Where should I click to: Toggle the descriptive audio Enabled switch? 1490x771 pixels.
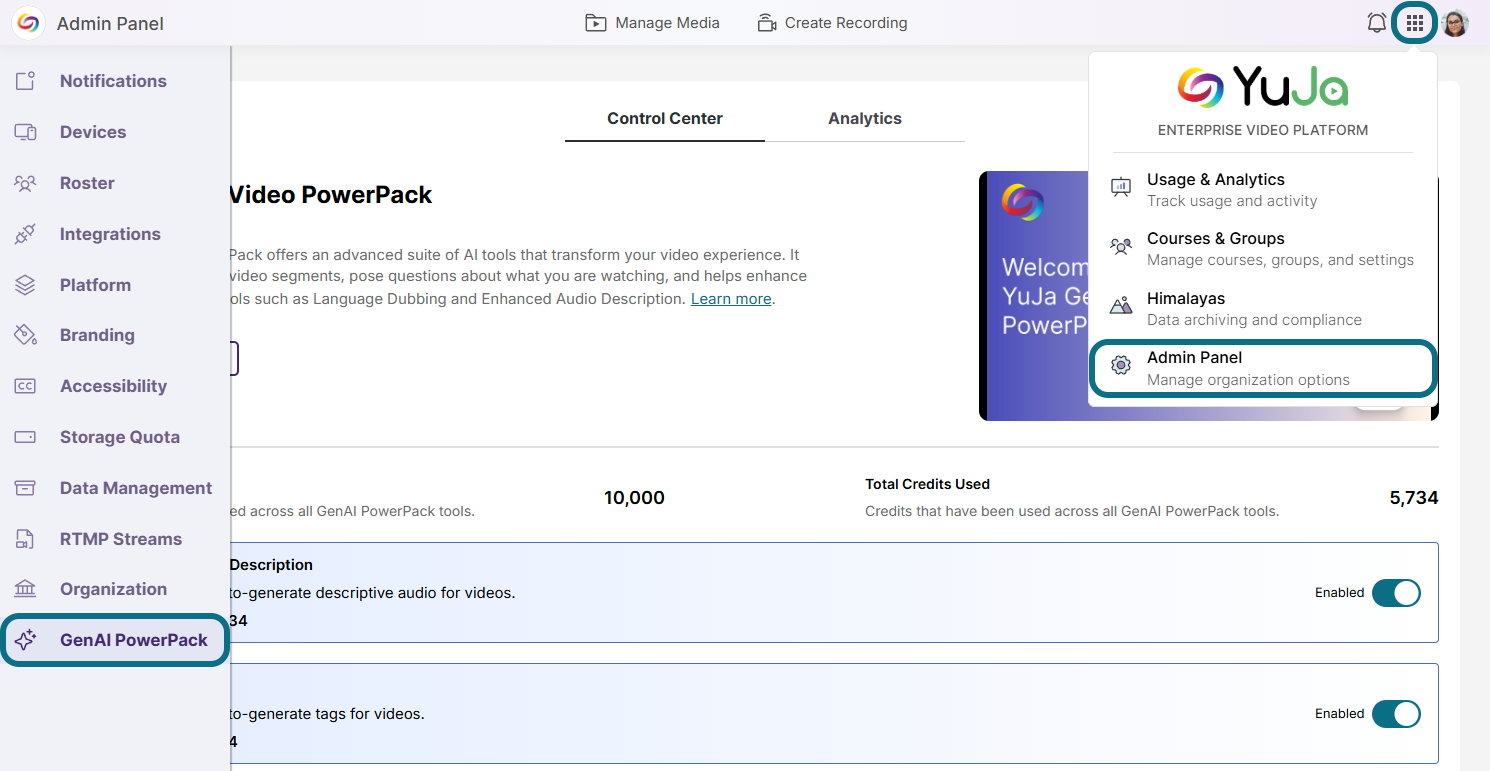point(1396,593)
